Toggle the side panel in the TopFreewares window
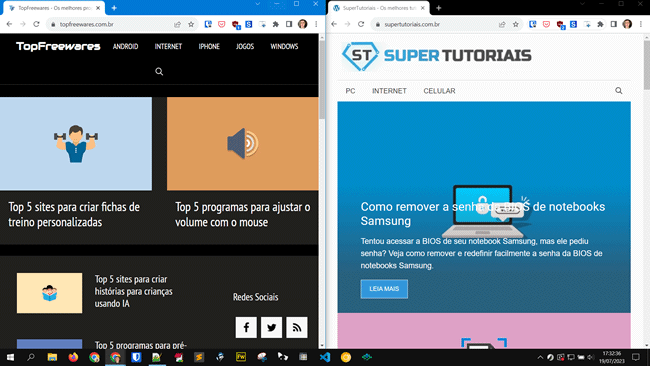 coord(289,24)
